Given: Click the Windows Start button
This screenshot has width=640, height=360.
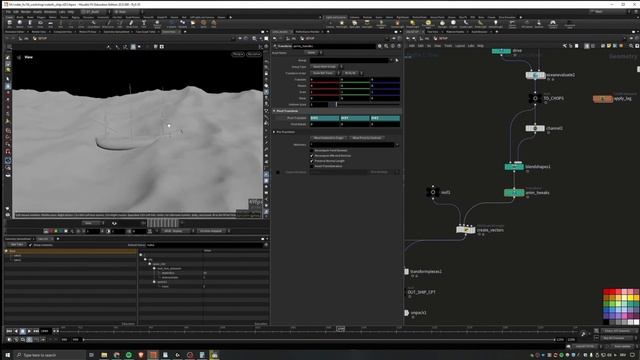Looking at the screenshot, I should [x=7, y=355].
